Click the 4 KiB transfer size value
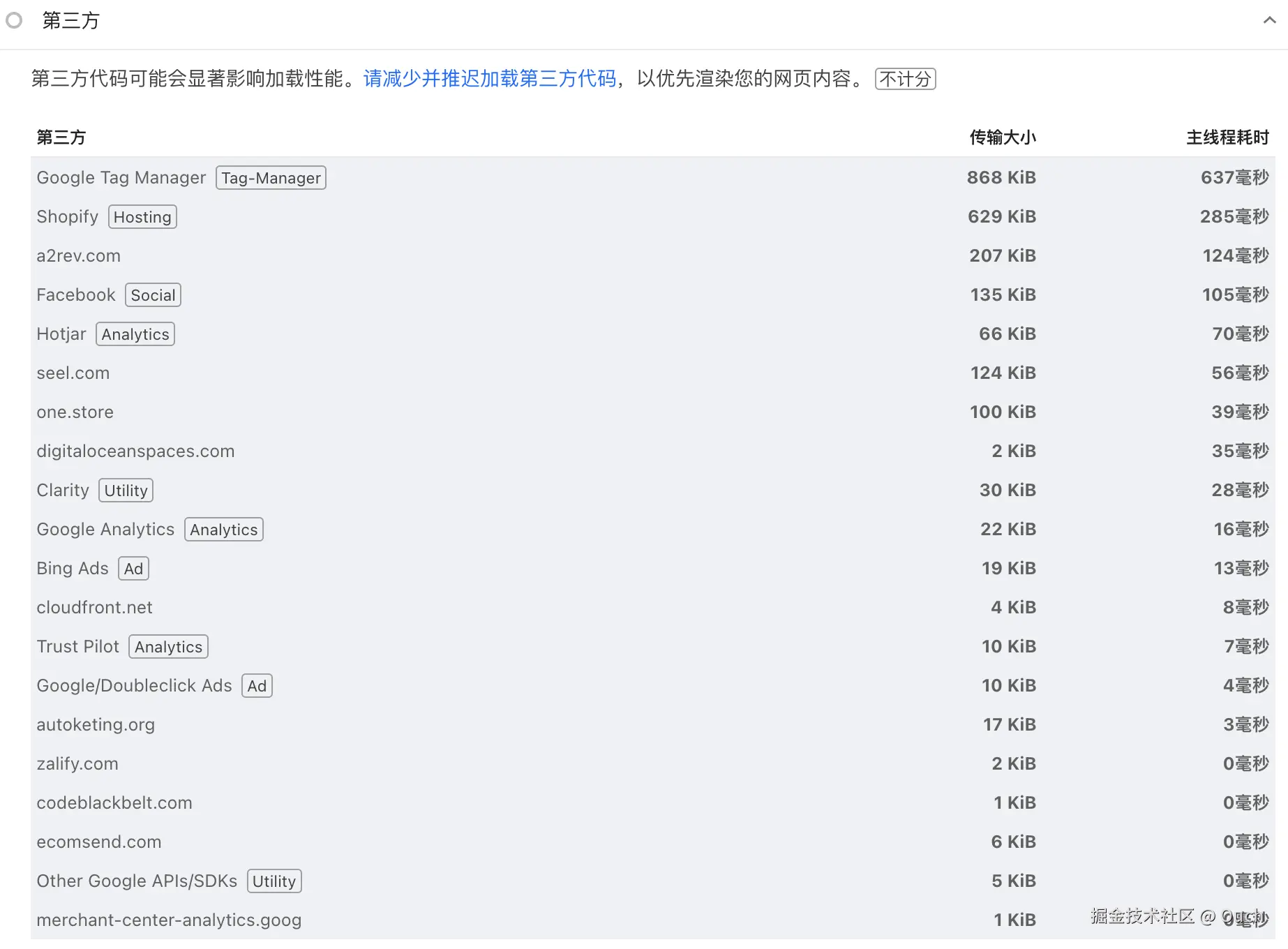 coord(1014,608)
